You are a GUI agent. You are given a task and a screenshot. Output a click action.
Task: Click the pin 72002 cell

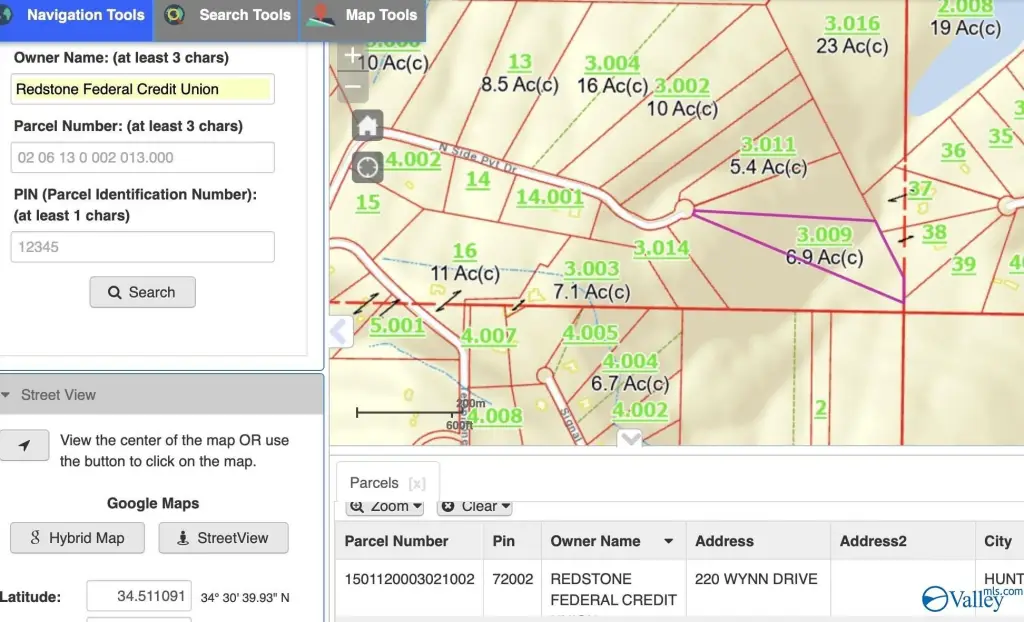[513, 579]
